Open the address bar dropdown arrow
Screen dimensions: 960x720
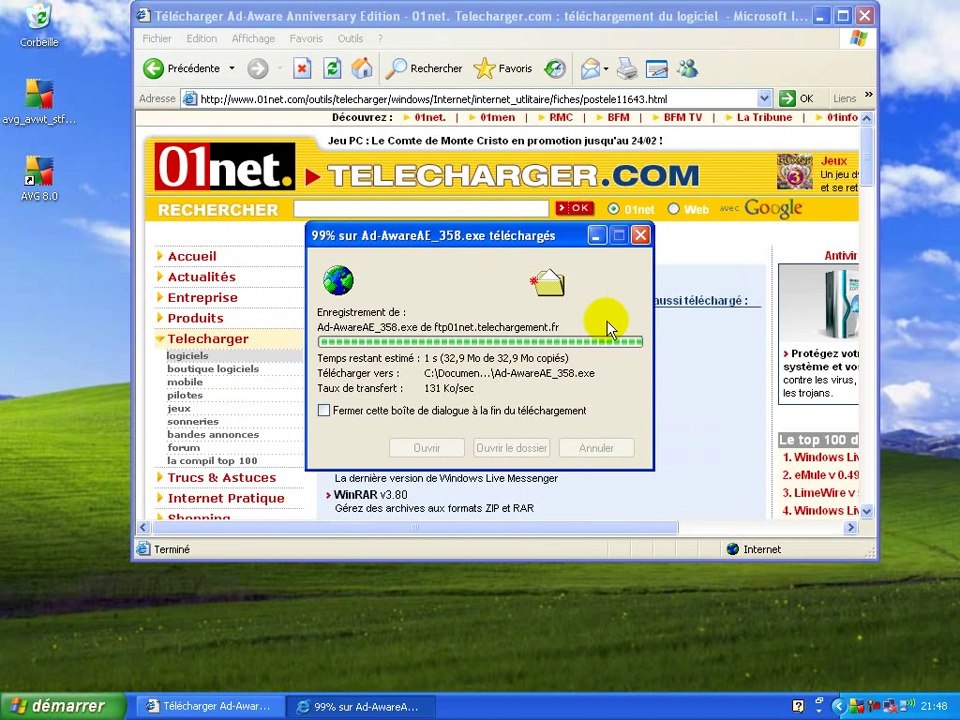pos(764,98)
